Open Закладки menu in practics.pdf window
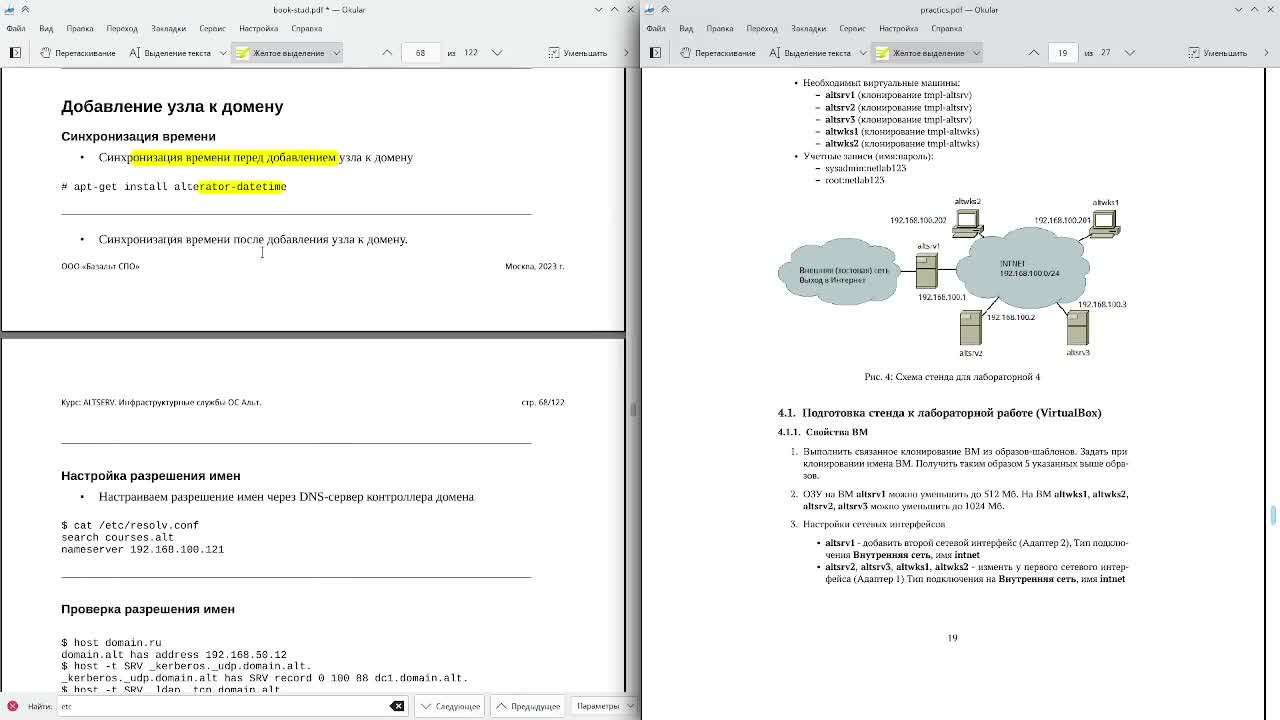 (809, 28)
